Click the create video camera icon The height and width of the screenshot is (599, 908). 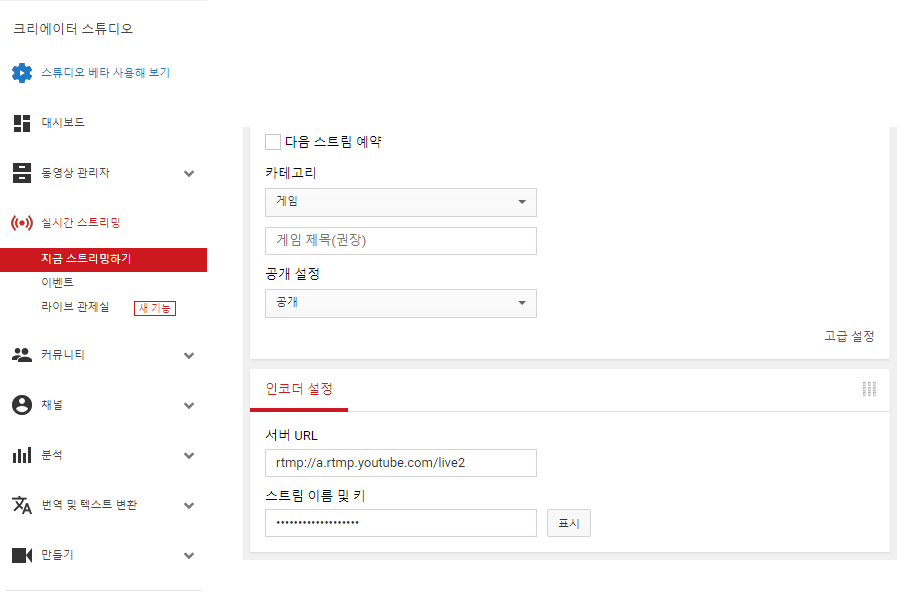22,555
